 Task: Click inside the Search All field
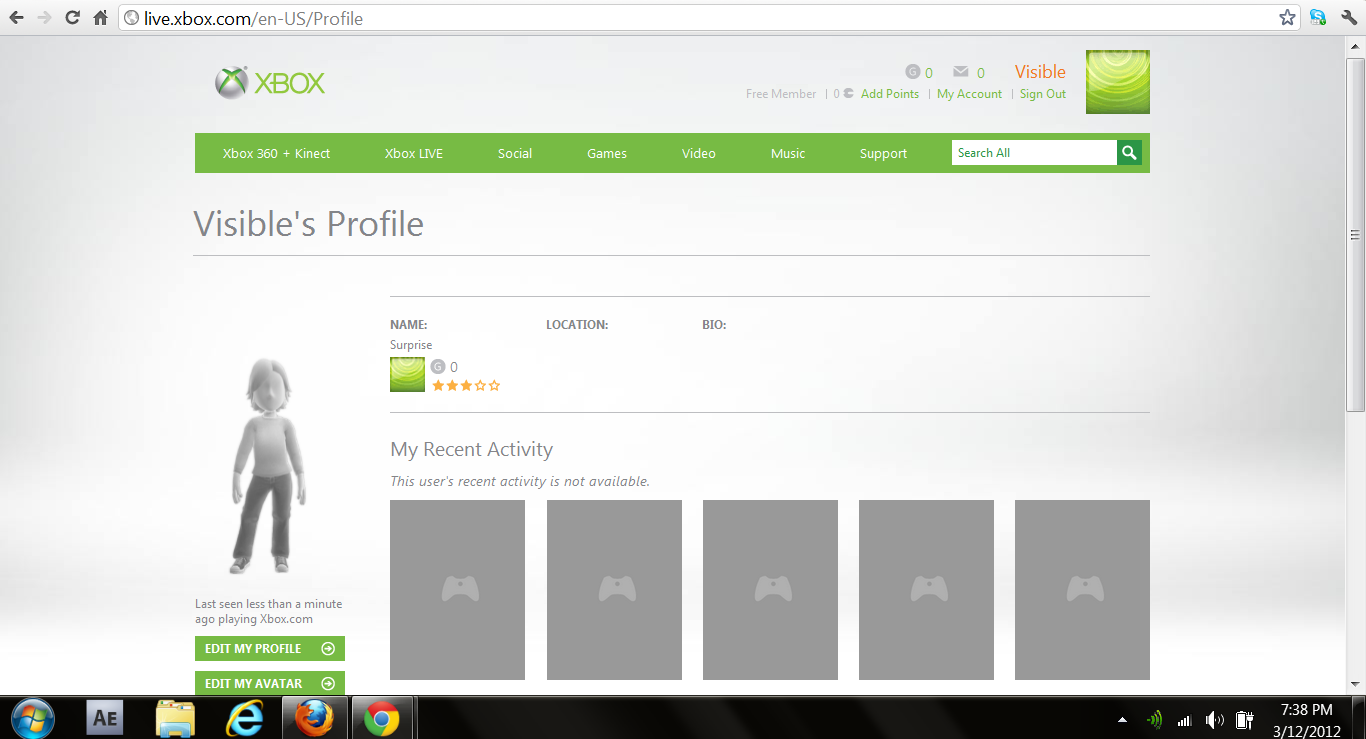pyautogui.click(x=1034, y=153)
